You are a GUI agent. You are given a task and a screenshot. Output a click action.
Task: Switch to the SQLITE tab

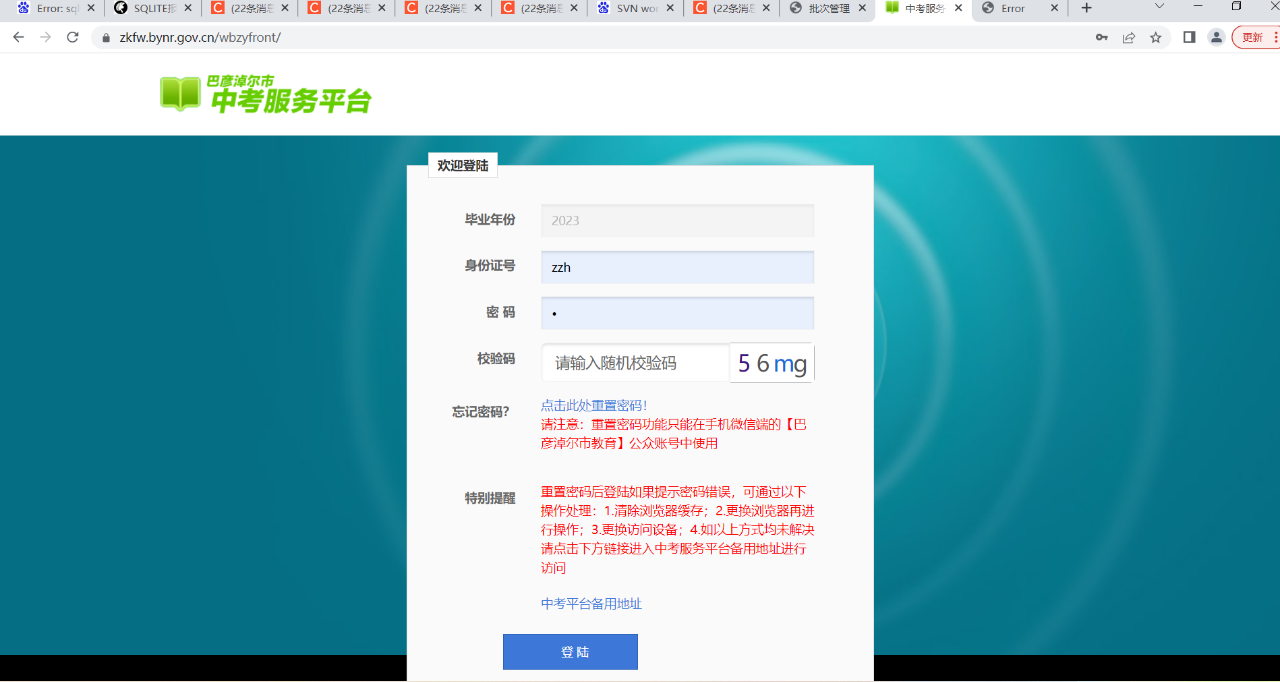[x=150, y=8]
